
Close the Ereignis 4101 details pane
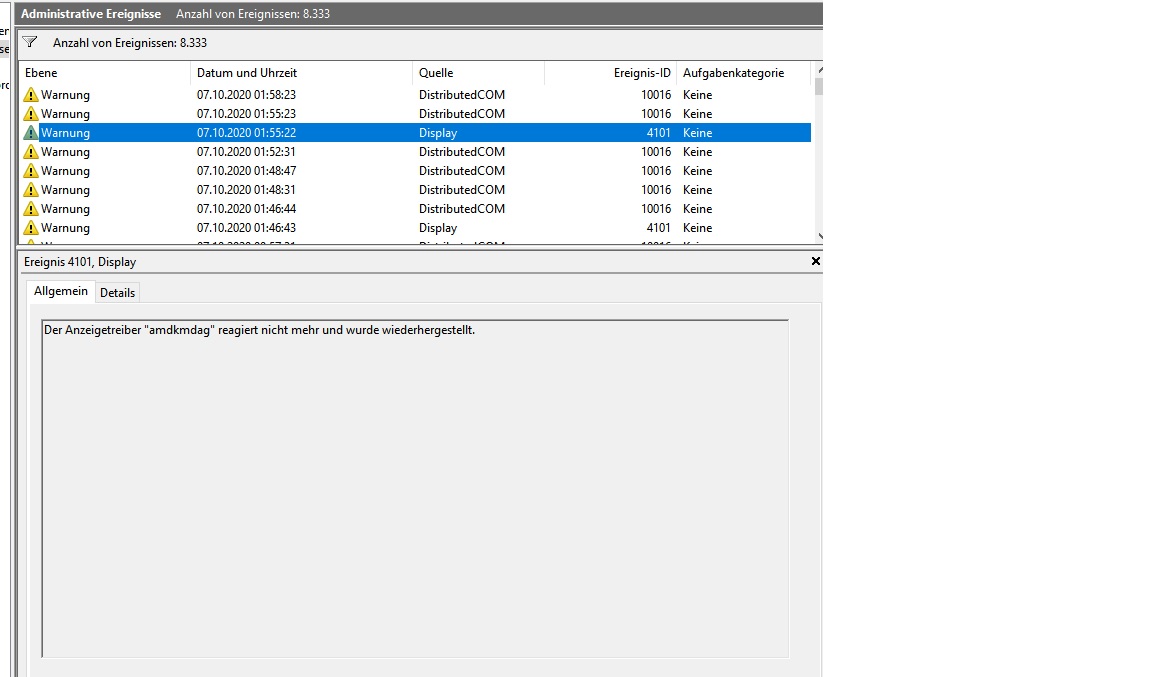coord(816,261)
